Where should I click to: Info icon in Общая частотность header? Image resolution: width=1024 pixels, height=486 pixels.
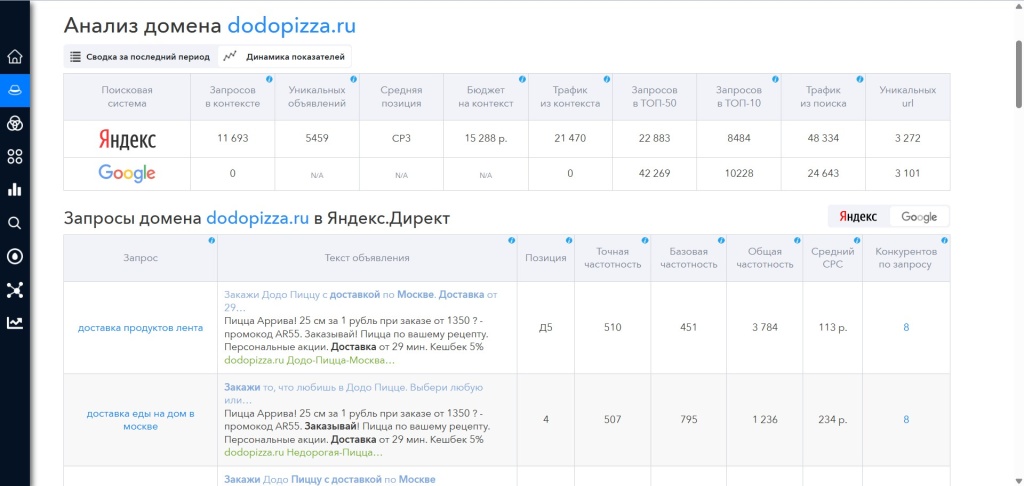pos(797,240)
